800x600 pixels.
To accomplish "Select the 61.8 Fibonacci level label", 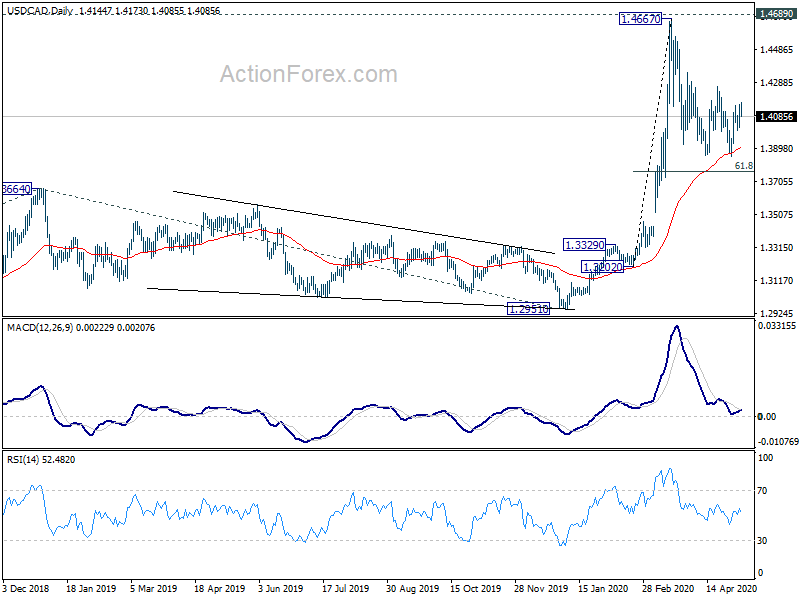I will tap(743, 166).
